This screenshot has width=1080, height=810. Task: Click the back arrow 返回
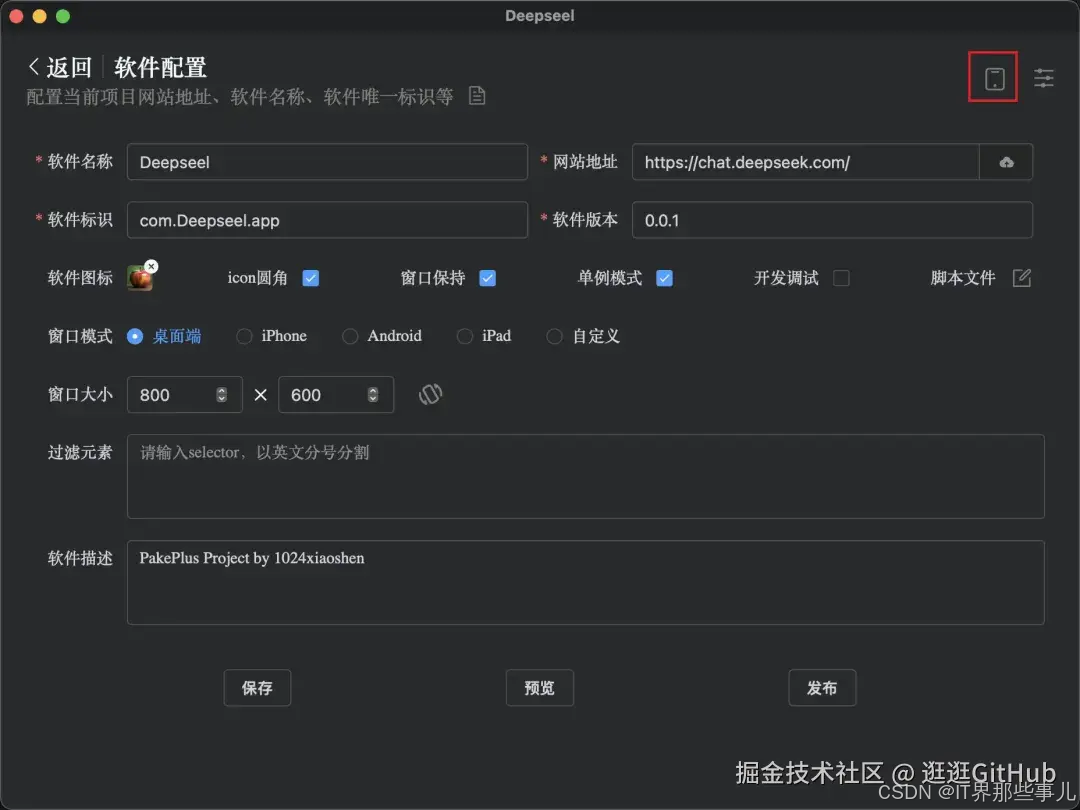pyautogui.click(x=59, y=68)
